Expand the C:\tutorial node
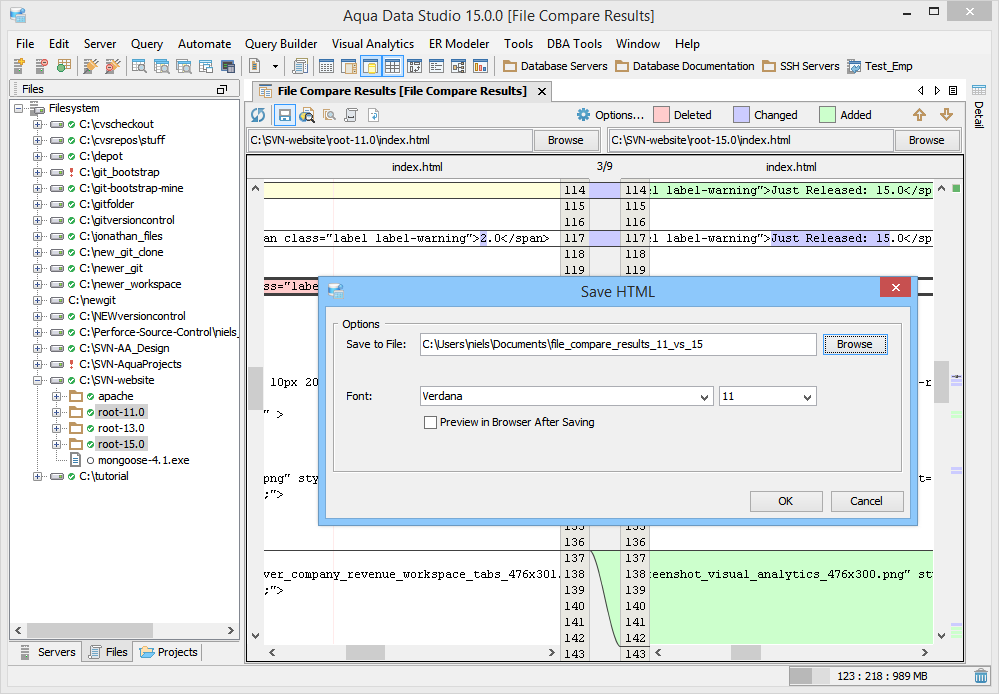Screen dimensions: 999x694 tap(38, 477)
